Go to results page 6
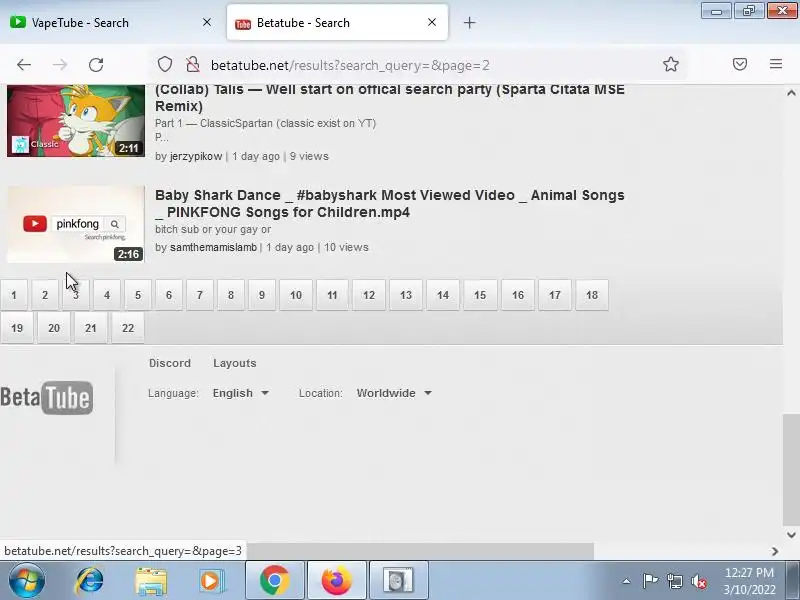The width and height of the screenshot is (800, 600). [x=169, y=295]
